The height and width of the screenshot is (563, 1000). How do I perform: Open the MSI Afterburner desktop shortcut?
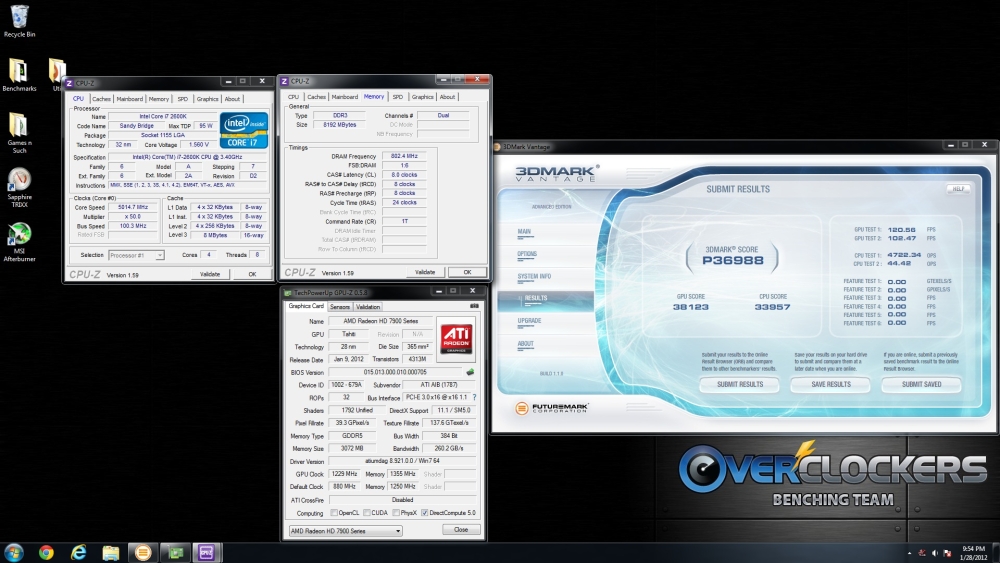click(18, 236)
